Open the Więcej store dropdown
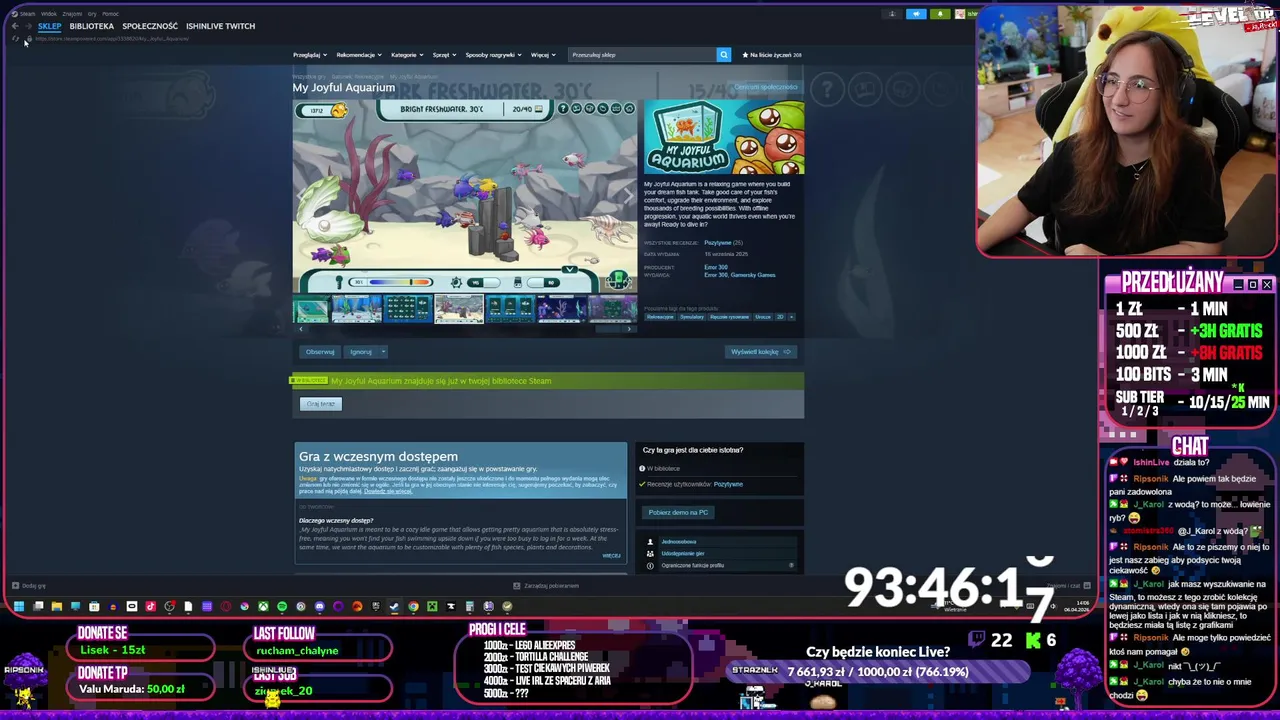This screenshot has height=720, width=1280. 543,55
